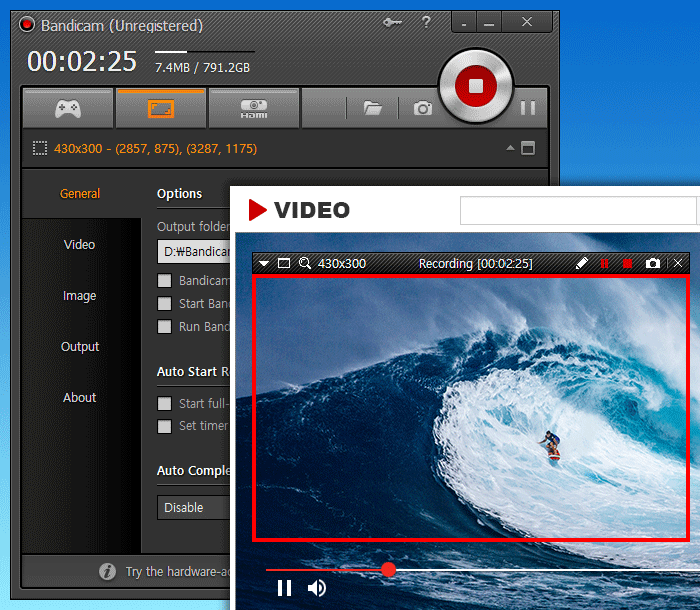
Task: Click camera screenshot icon in Bandicam toolbar
Action: coord(422,108)
